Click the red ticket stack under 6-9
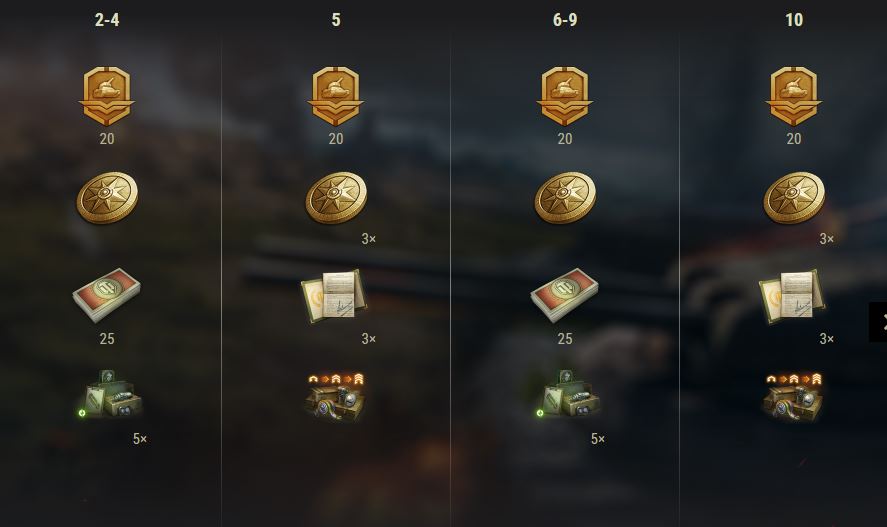Screen dimensions: 887x527 tap(565, 296)
